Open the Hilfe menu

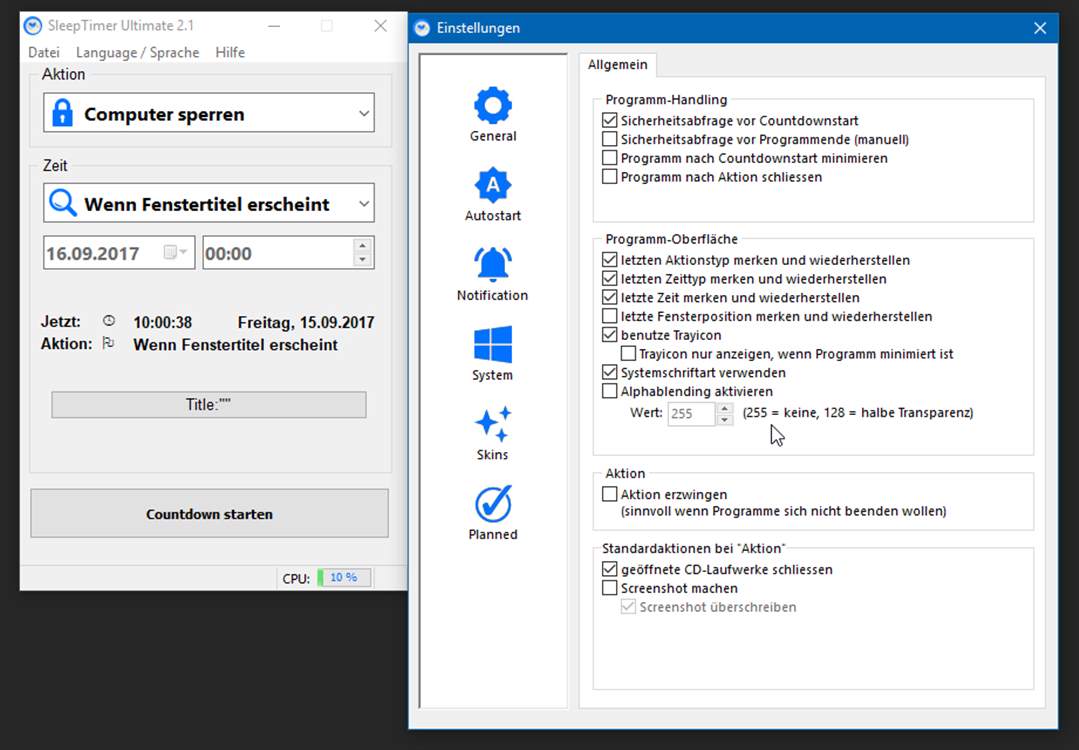tap(230, 52)
